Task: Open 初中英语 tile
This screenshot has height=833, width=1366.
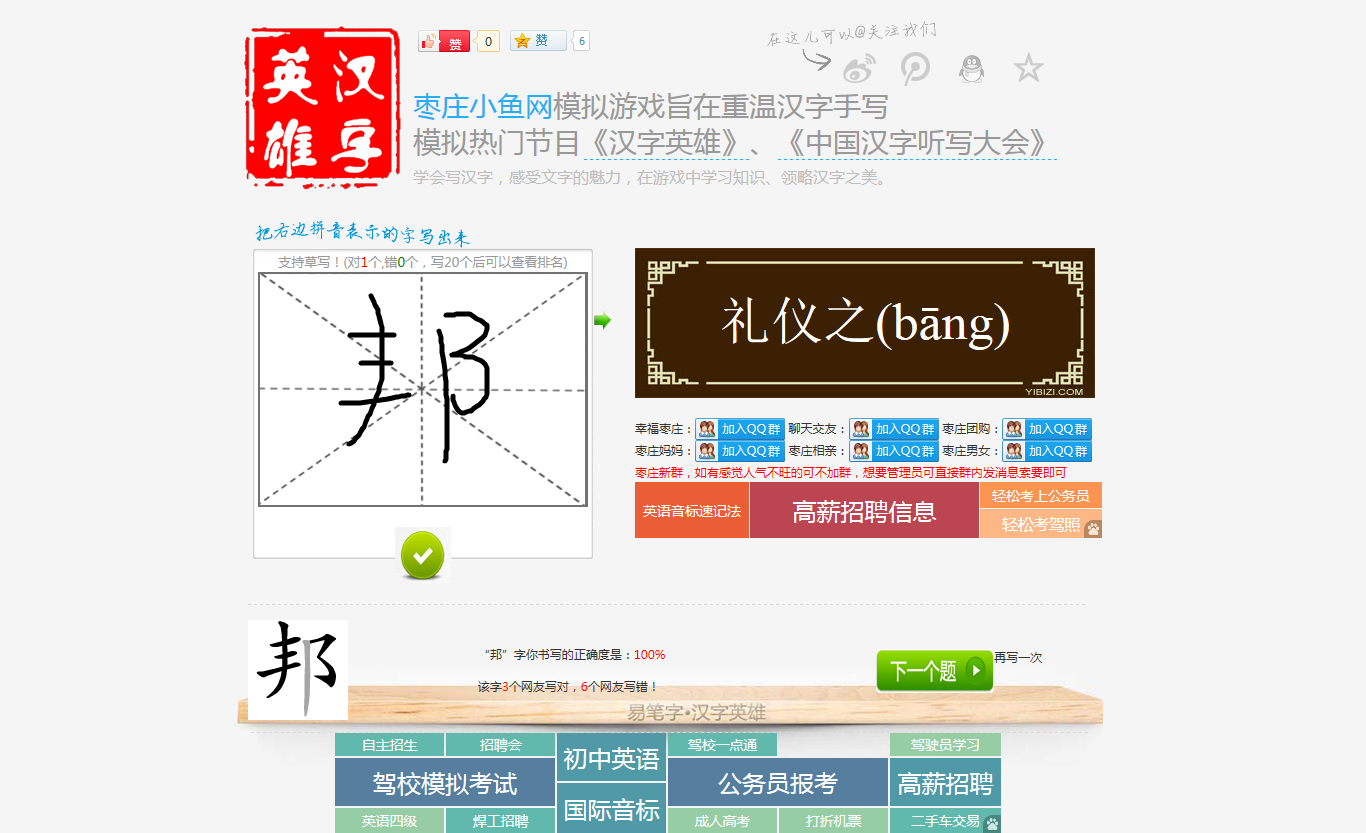Action: [x=612, y=758]
